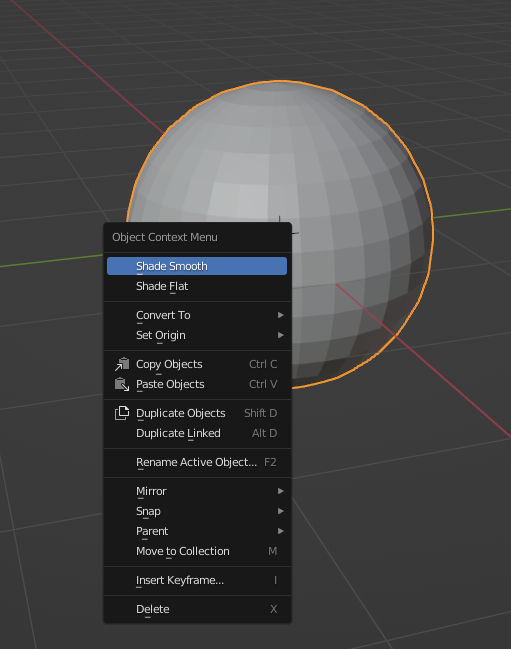Open the Set Origin submenu

click(x=197, y=335)
